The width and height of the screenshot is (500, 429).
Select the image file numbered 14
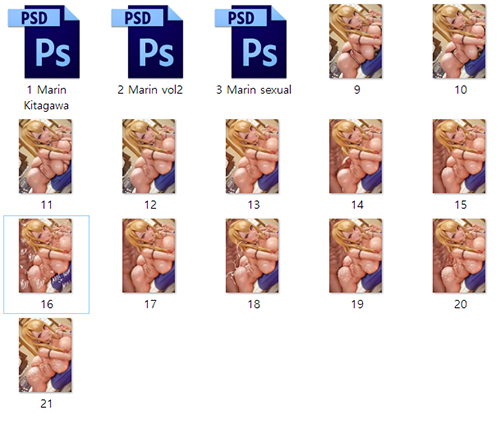pyautogui.click(x=356, y=156)
